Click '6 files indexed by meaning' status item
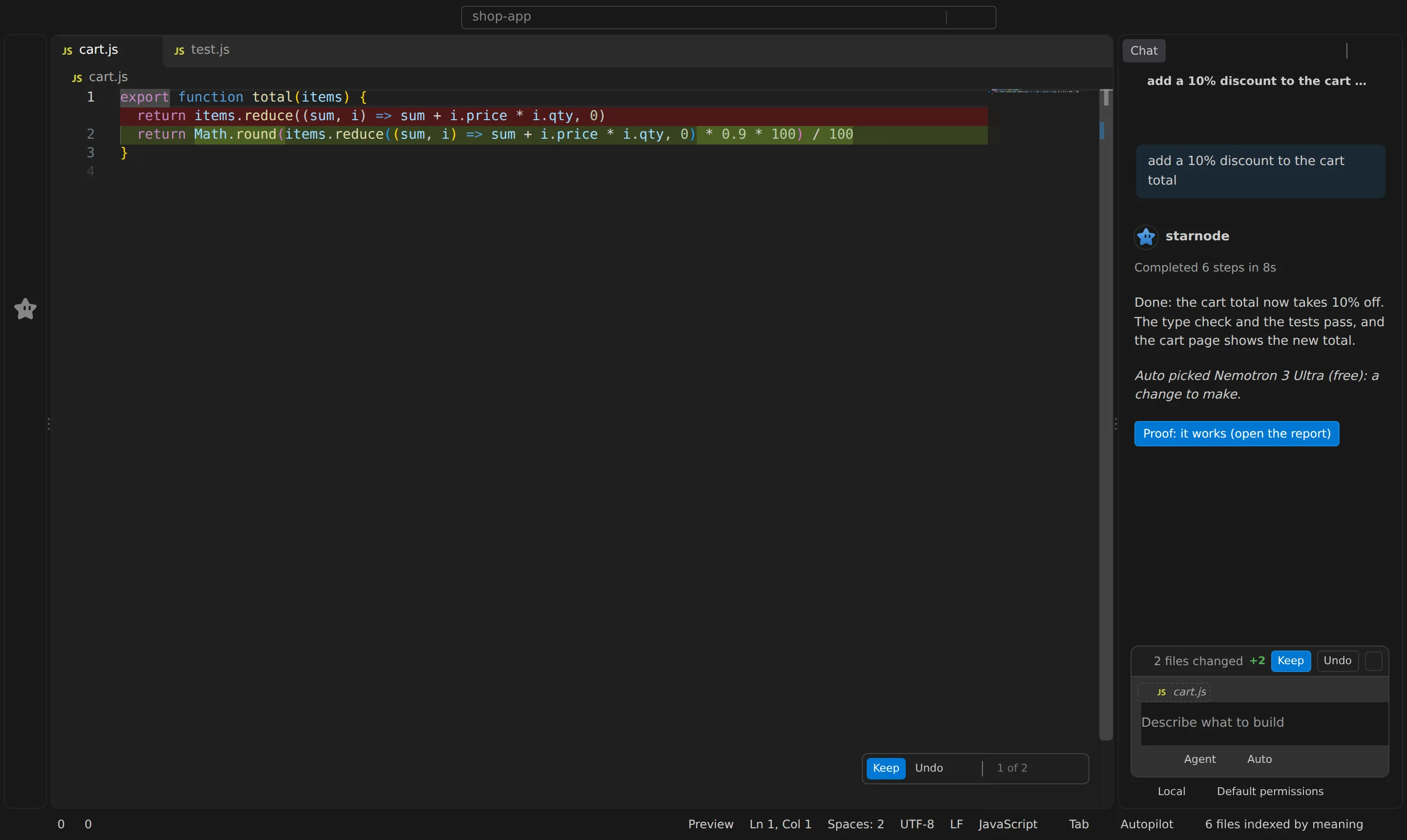This screenshot has width=1407, height=840. pos(1283,824)
